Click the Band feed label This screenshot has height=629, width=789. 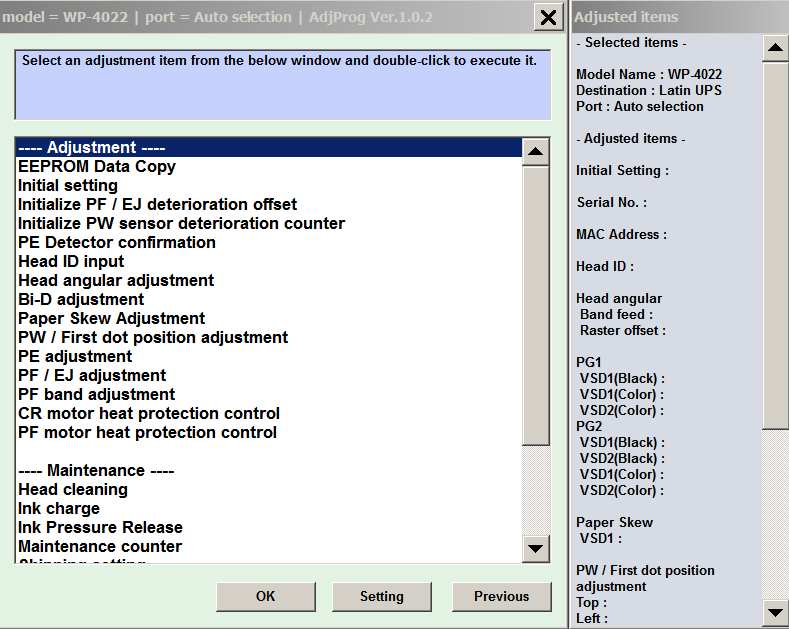pos(616,314)
